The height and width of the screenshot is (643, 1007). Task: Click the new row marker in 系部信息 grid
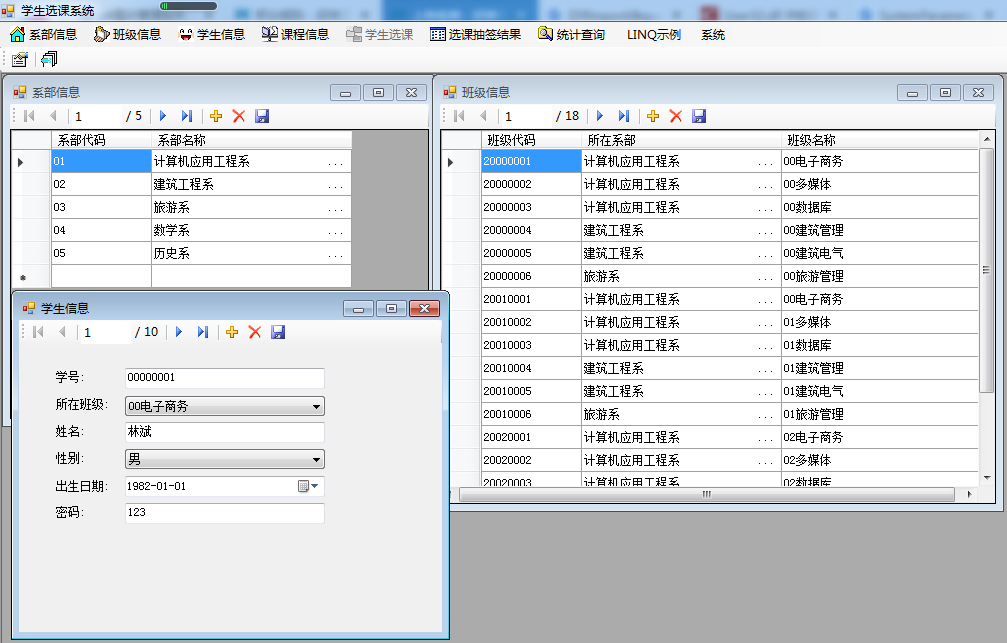coord(31,277)
